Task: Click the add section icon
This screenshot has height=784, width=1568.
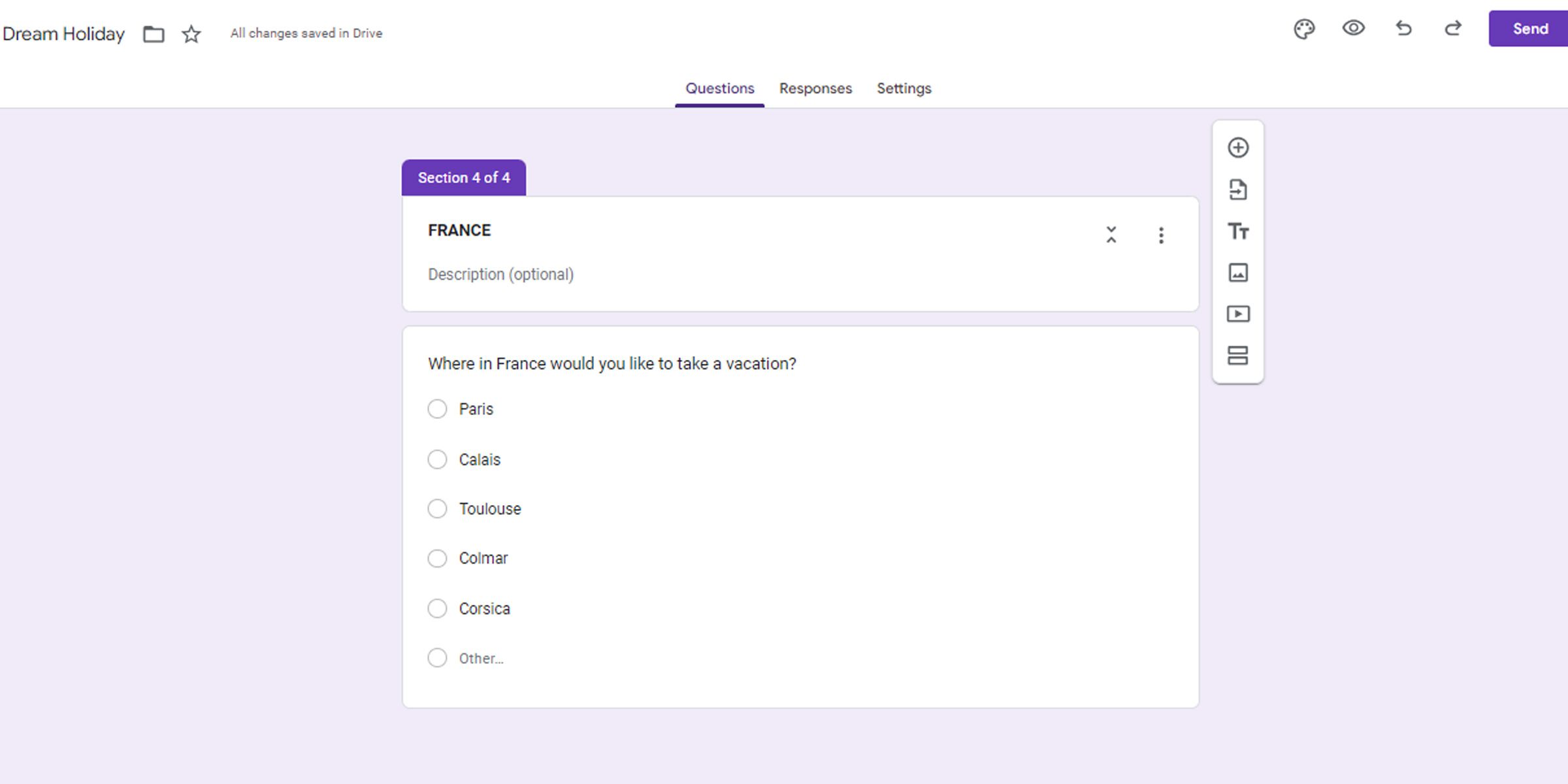Action: tap(1238, 355)
